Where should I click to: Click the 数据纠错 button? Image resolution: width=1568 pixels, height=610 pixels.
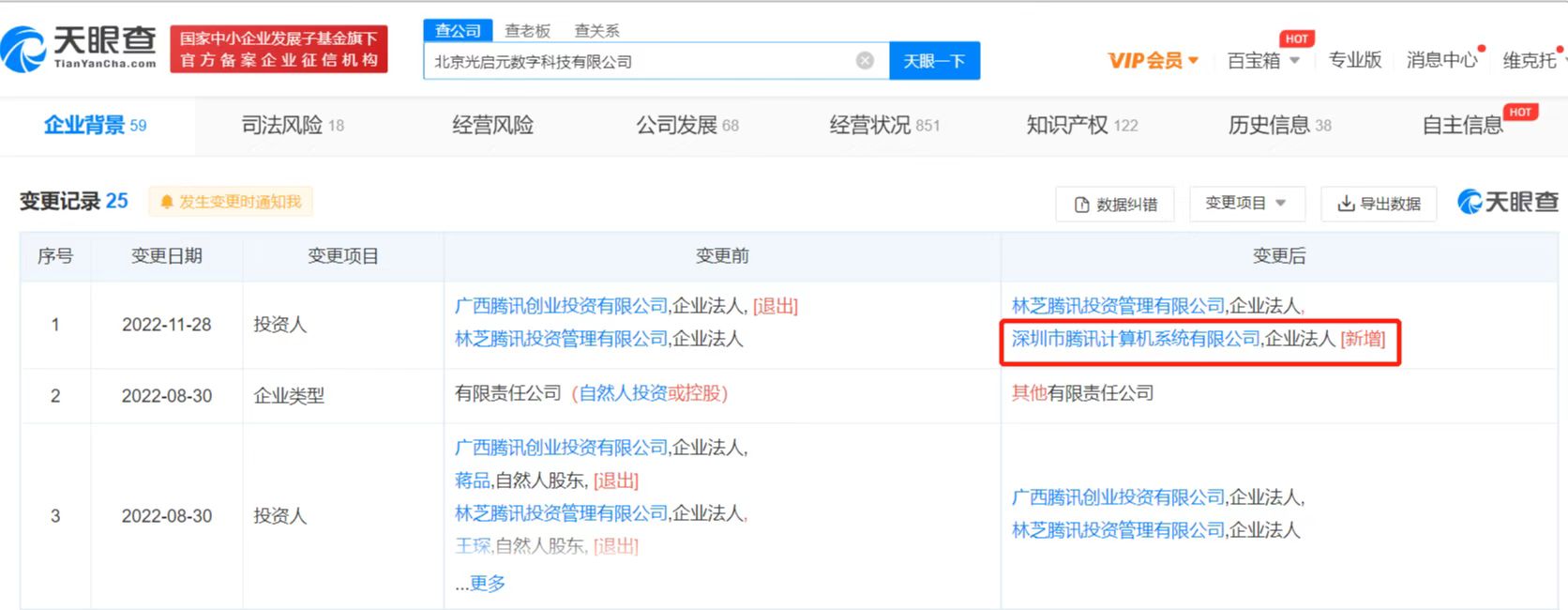1115,204
